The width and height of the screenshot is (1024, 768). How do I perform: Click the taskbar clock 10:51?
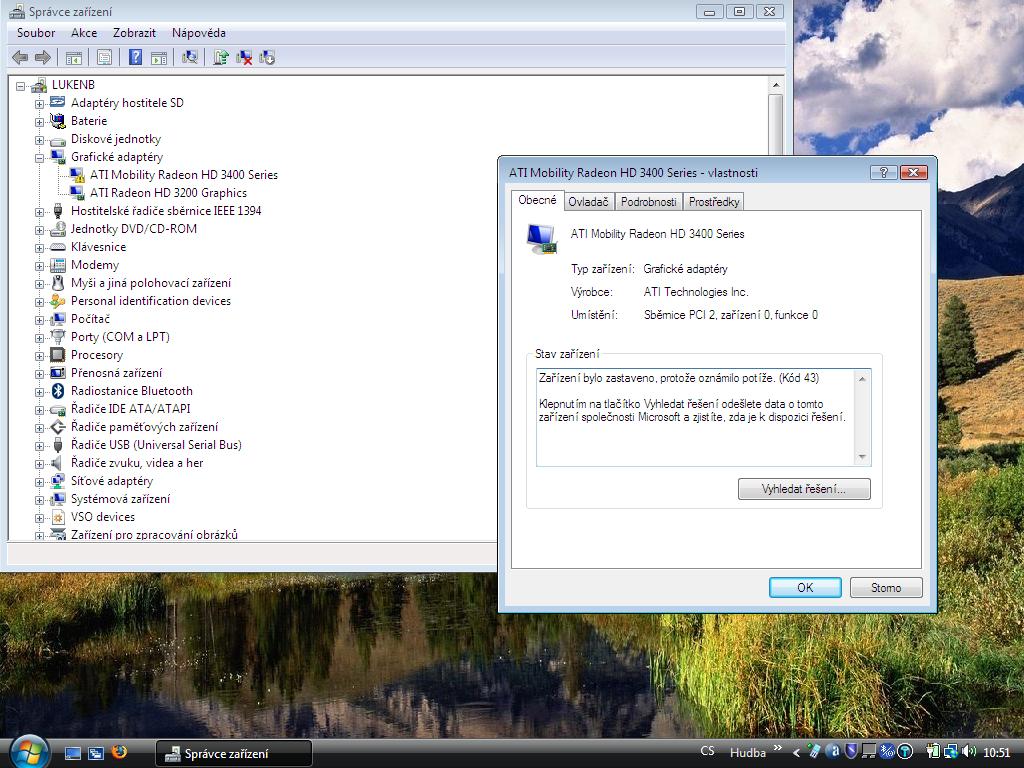pos(997,752)
